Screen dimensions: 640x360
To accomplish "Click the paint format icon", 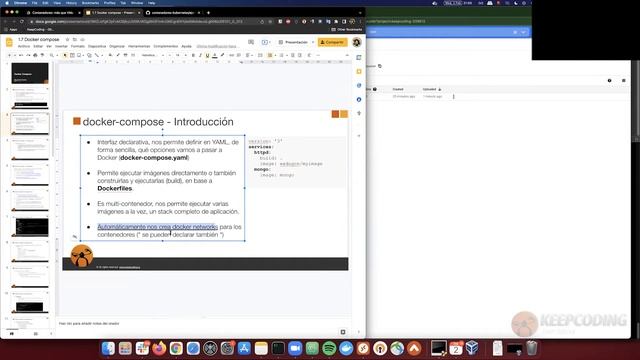I will tap(42, 55).
